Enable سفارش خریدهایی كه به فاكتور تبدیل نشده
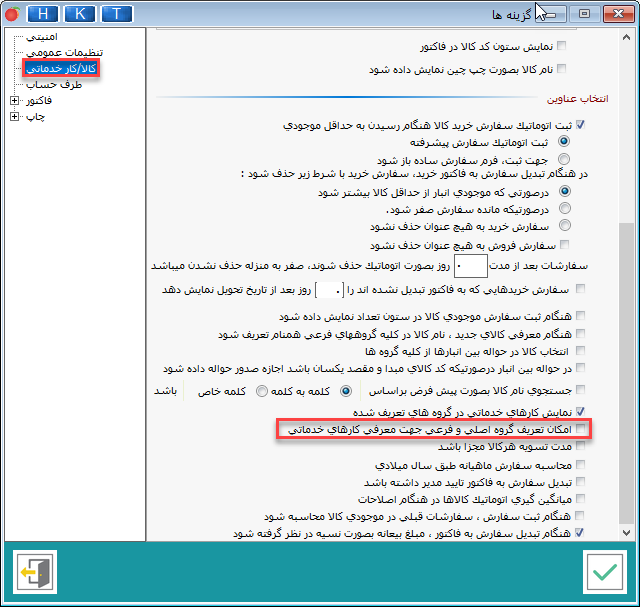640x607 pixels. click(x=580, y=289)
